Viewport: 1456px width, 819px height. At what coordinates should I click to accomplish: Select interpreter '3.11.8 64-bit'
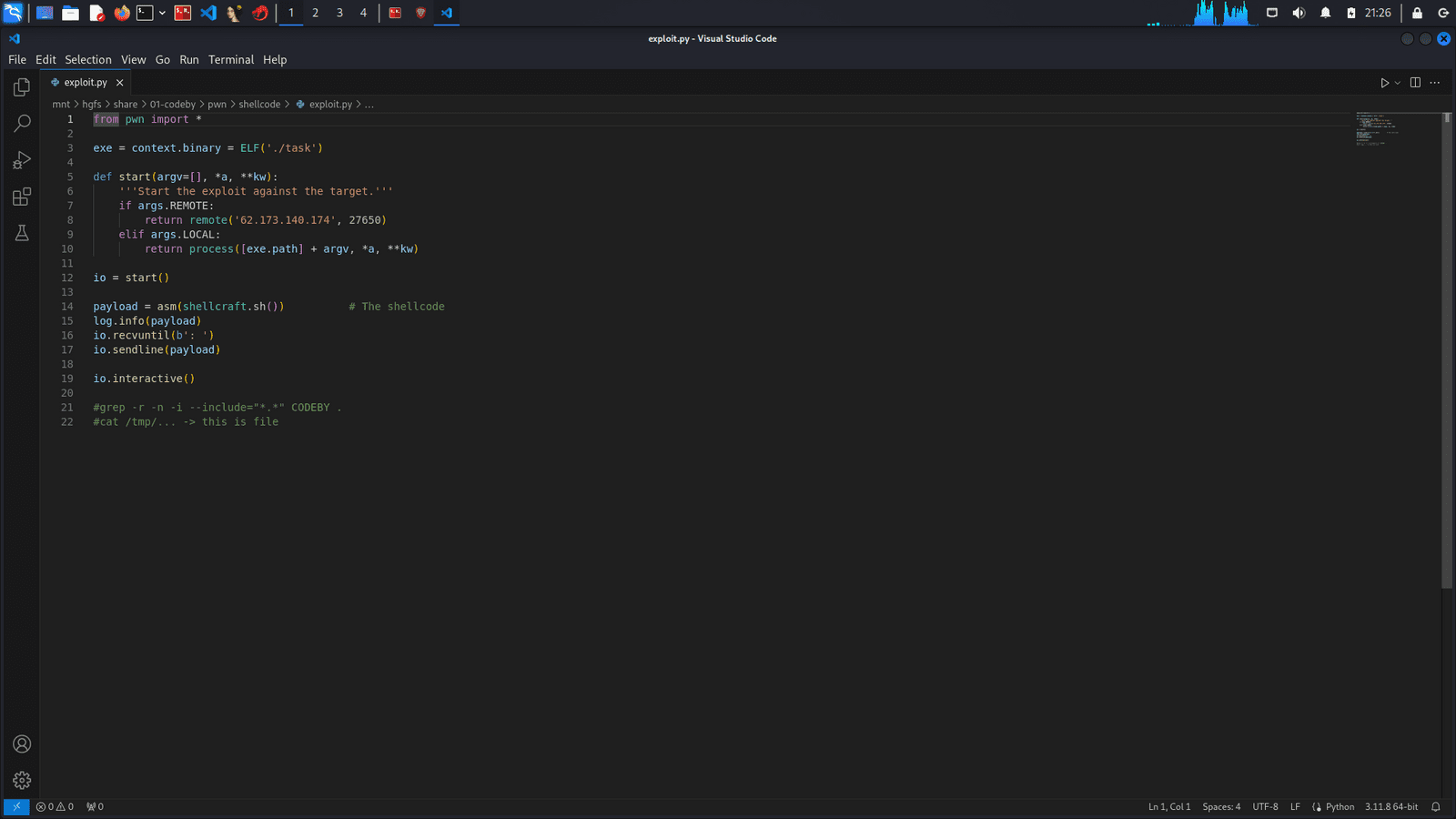point(1391,807)
